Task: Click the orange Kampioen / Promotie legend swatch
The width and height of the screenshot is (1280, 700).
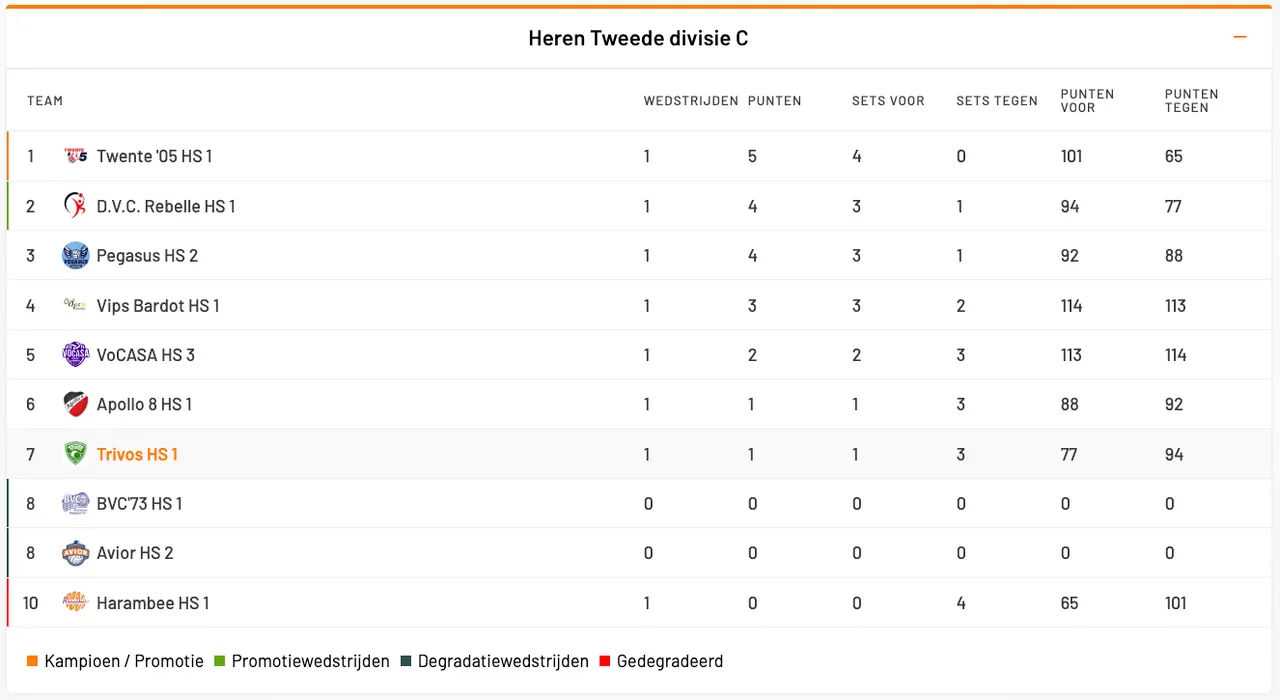Action: coord(33,661)
